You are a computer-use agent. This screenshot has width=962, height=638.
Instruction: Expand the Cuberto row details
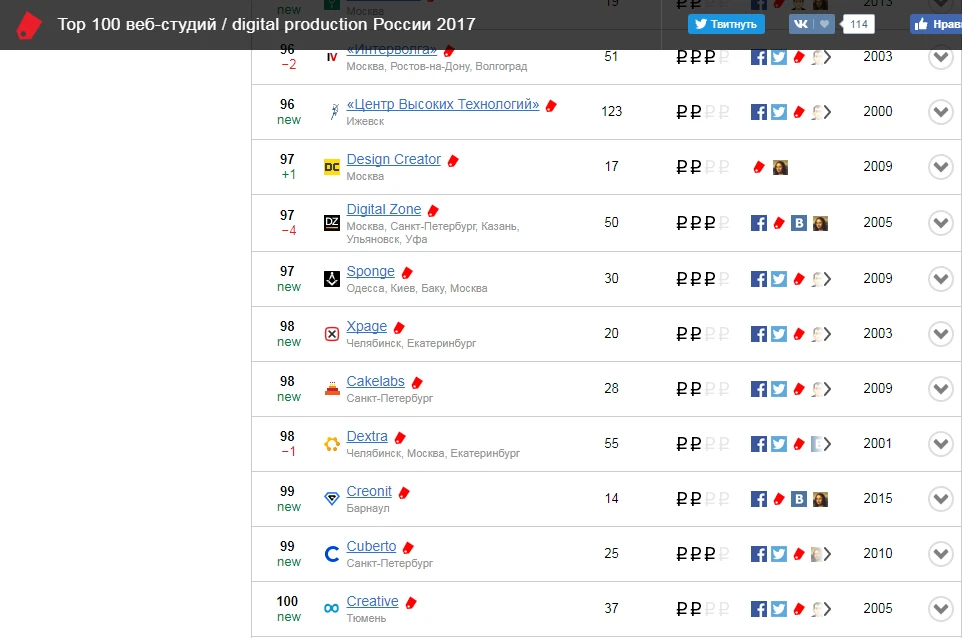point(941,555)
